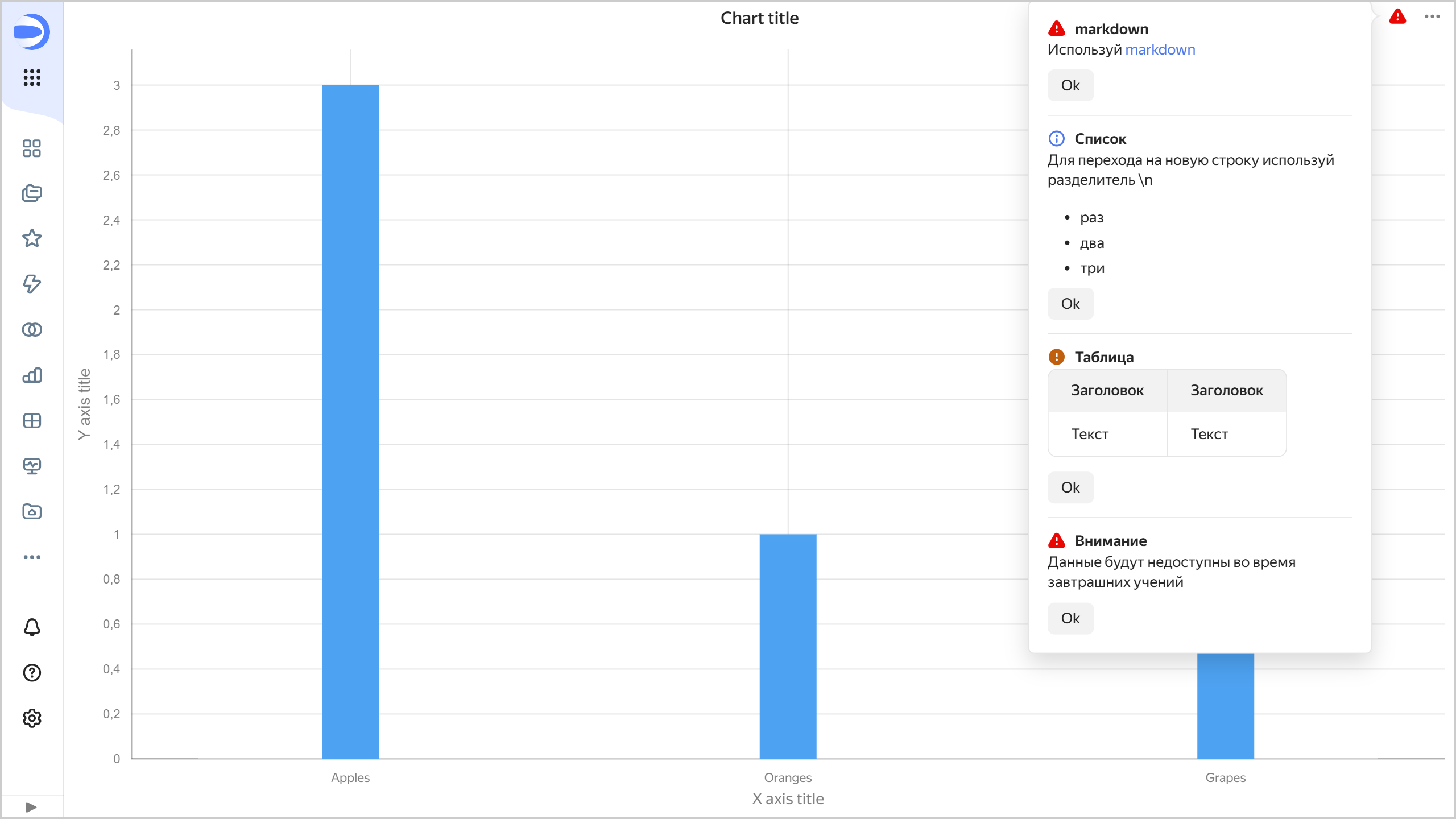Open notifications bell icon
This screenshot has height=819, width=1456.
coord(32,627)
